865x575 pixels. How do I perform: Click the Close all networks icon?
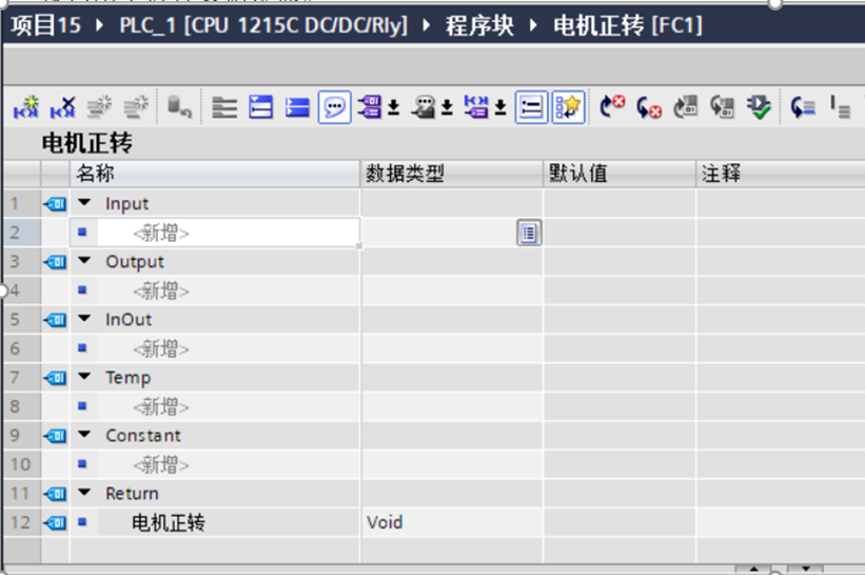tap(297, 107)
